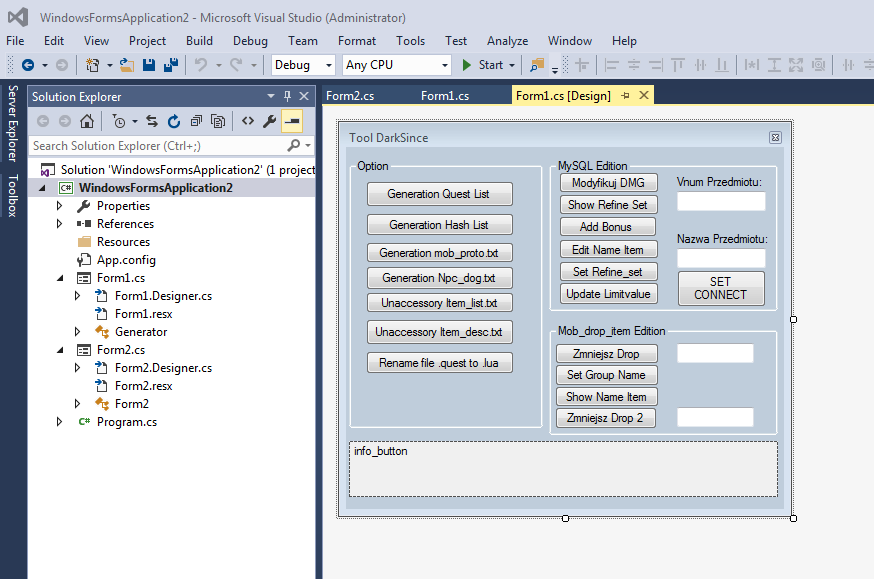Click the Nazwa Przedmiotu text box
Image resolution: width=874 pixels, height=579 pixels.
tap(721, 258)
